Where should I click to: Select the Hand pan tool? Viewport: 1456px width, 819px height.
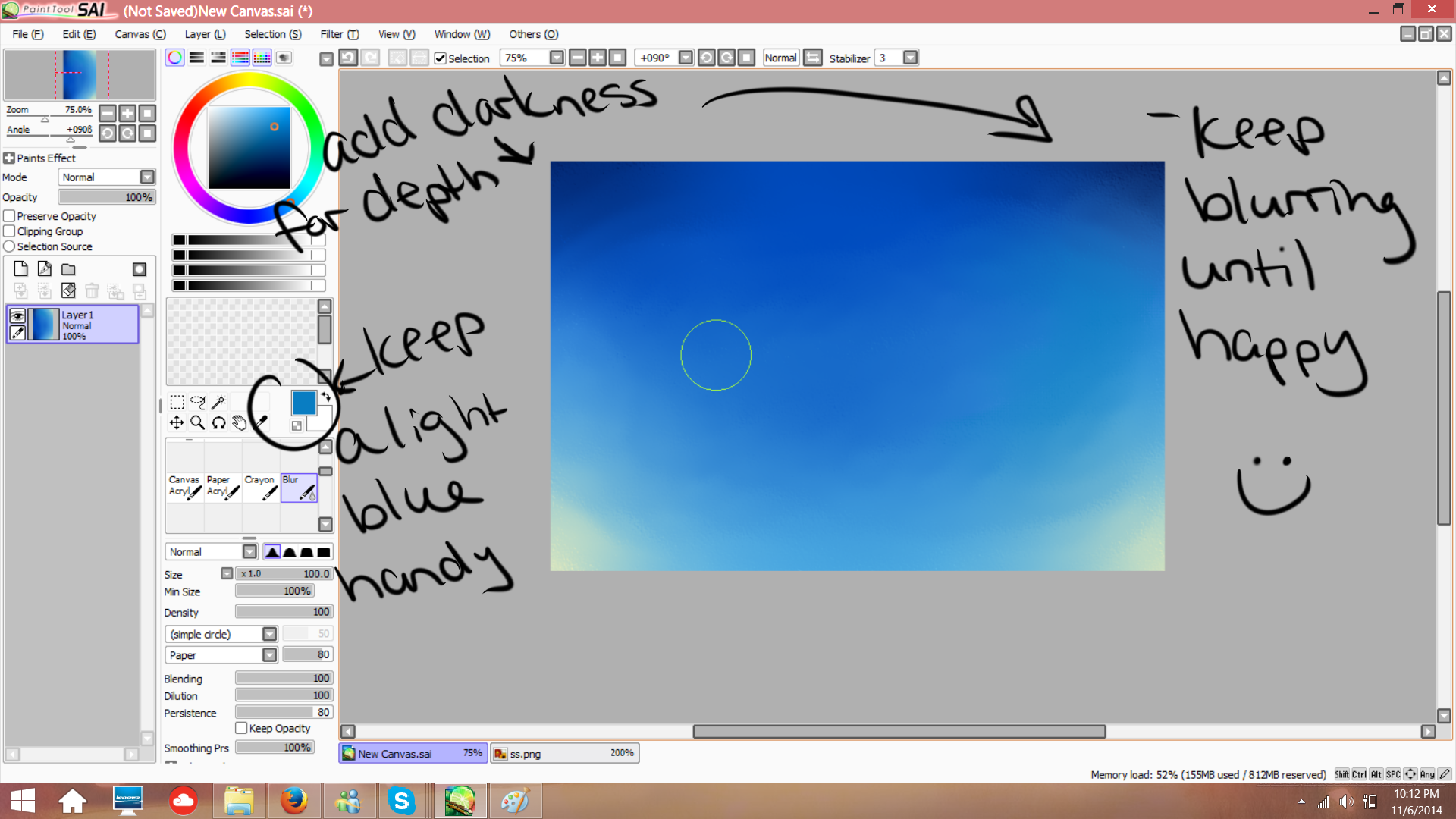(240, 423)
